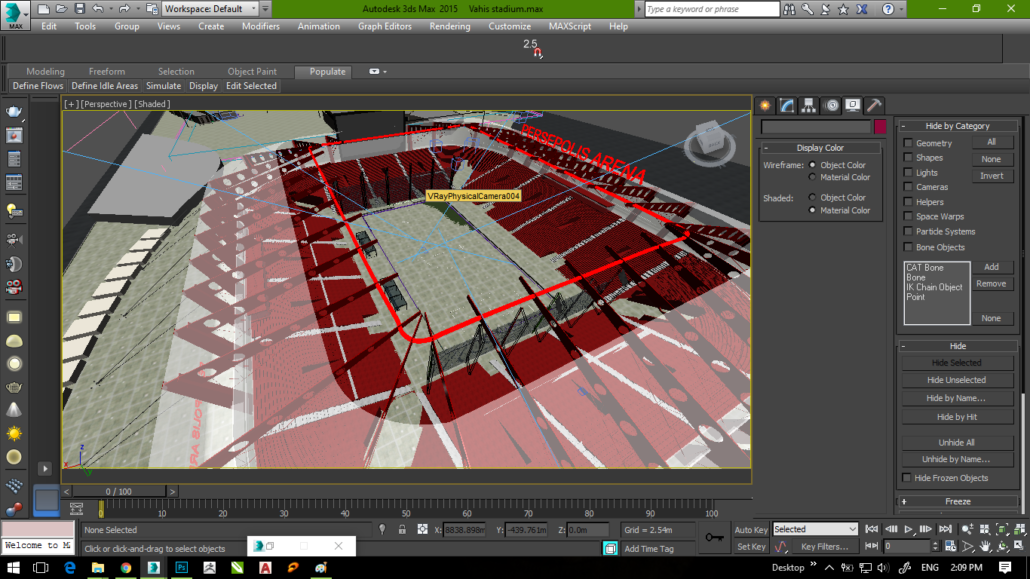Open the 3ds Max application menu
The height and width of the screenshot is (579, 1030).
click(x=14, y=14)
